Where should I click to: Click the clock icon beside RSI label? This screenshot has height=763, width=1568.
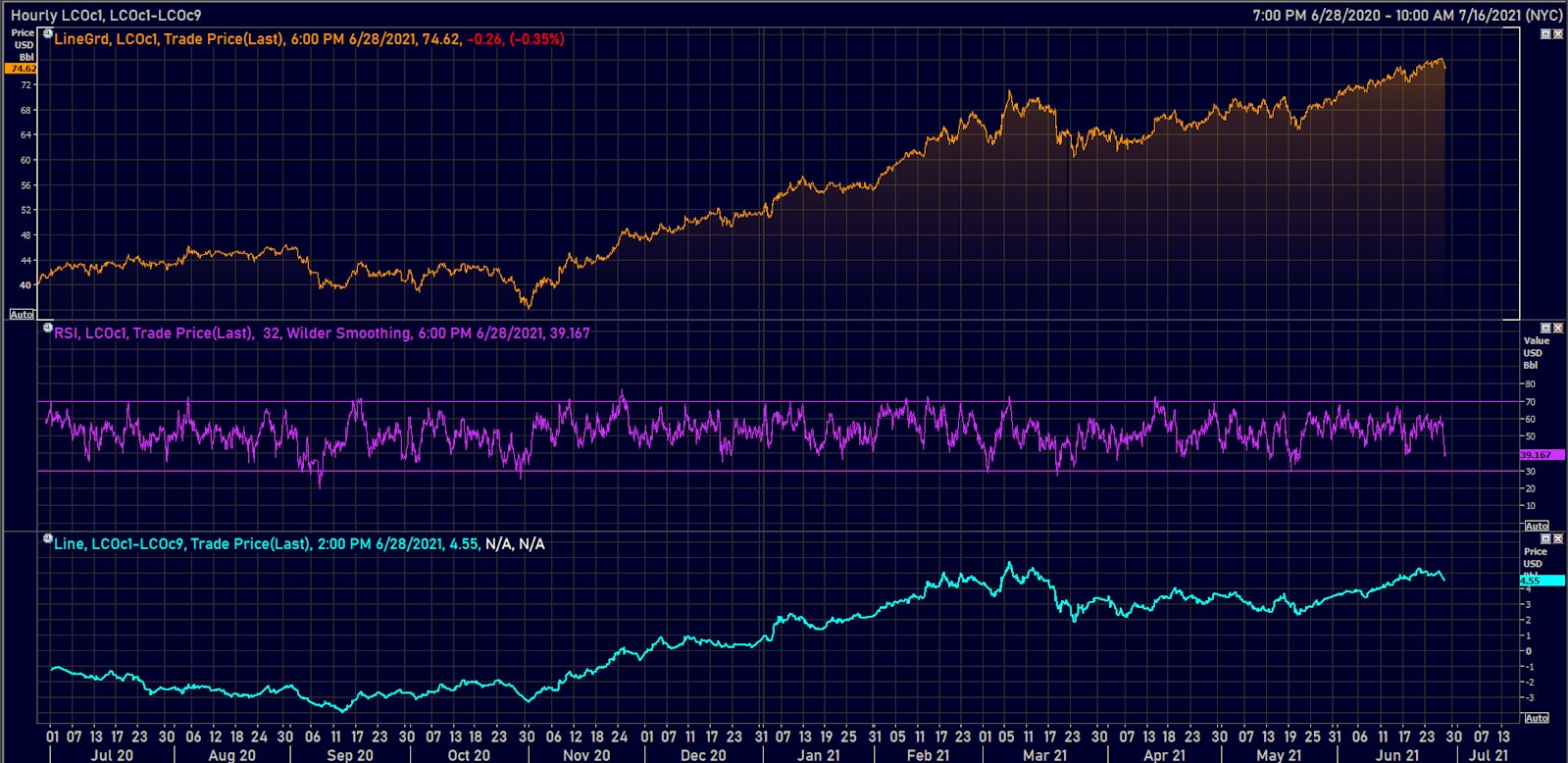point(47,329)
